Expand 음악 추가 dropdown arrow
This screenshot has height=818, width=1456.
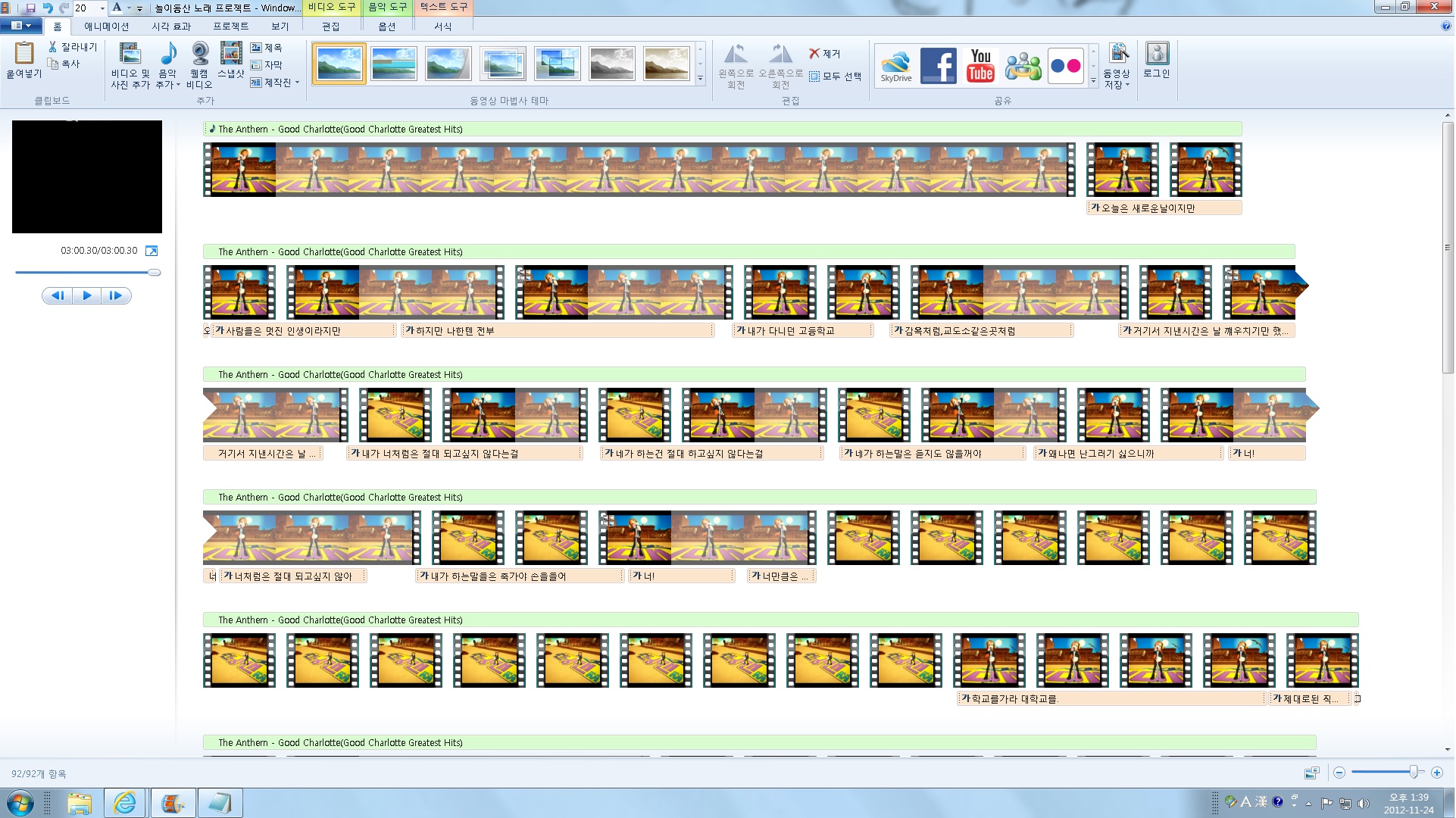click(178, 85)
